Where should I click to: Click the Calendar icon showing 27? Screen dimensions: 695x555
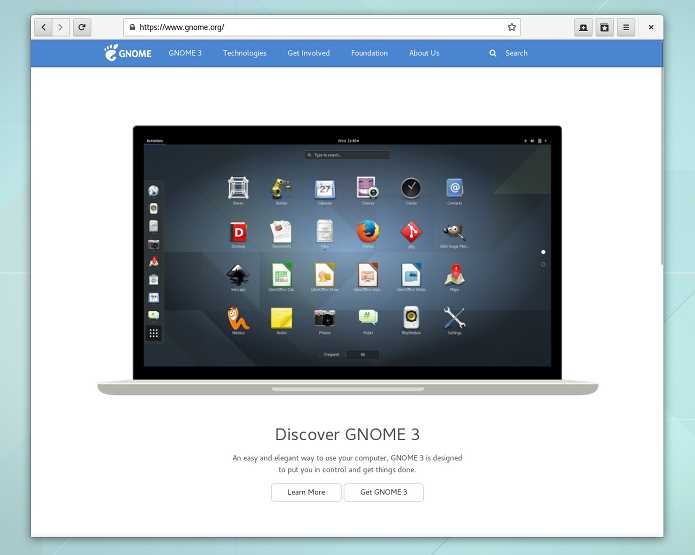[325, 189]
